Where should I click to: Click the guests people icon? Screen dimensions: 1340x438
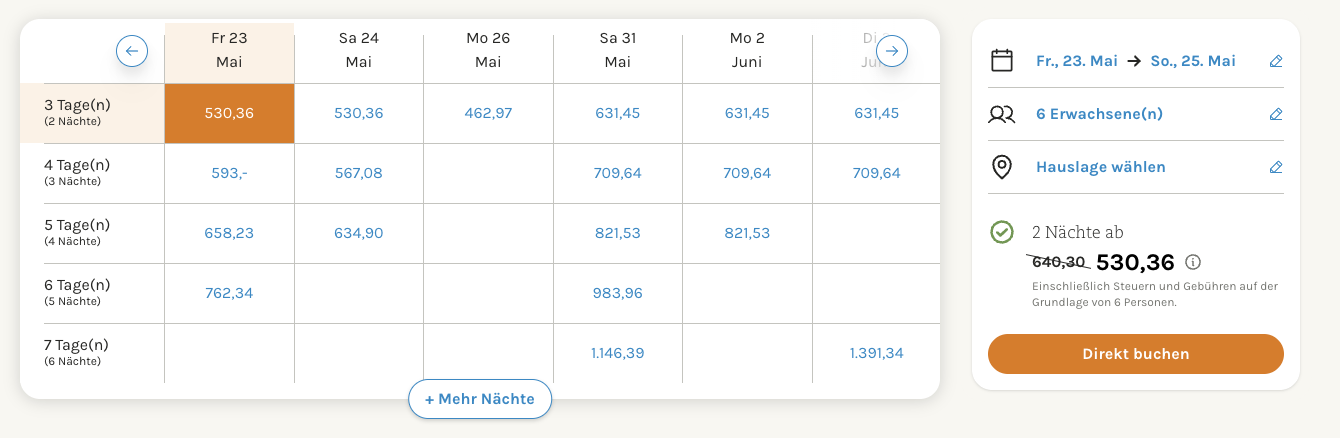(x=1002, y=114)
